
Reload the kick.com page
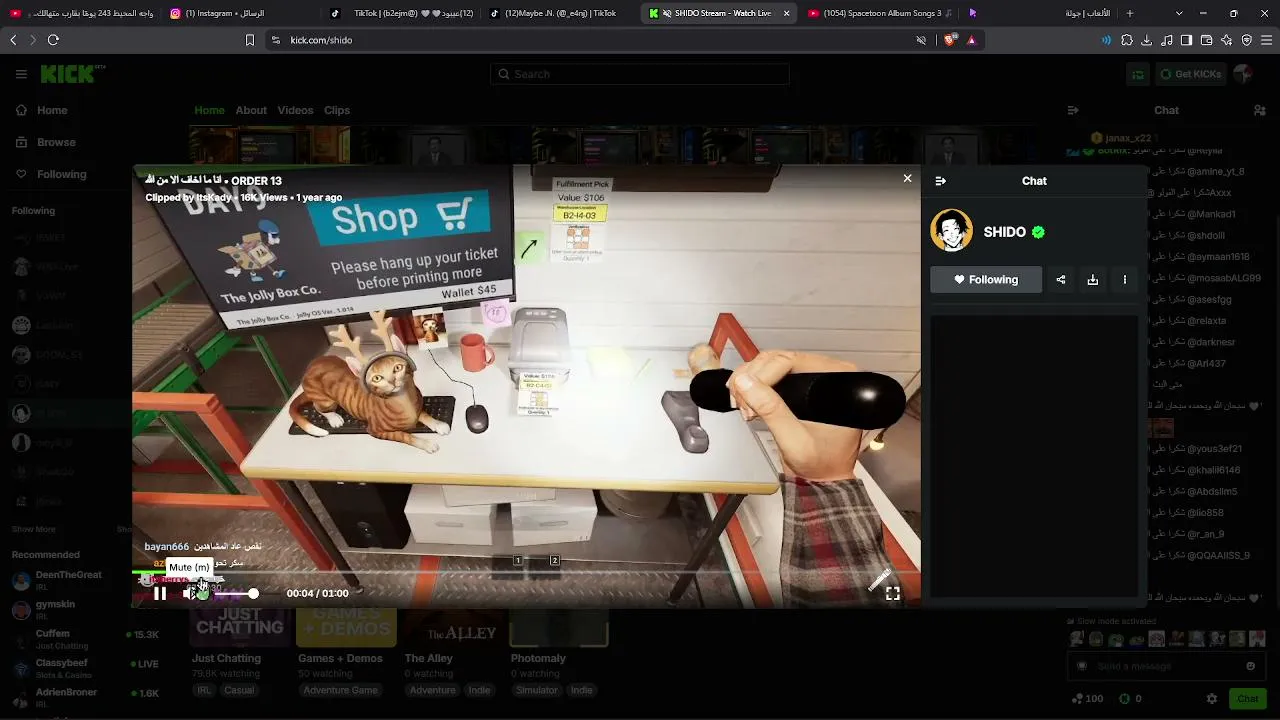pos(53,40)
